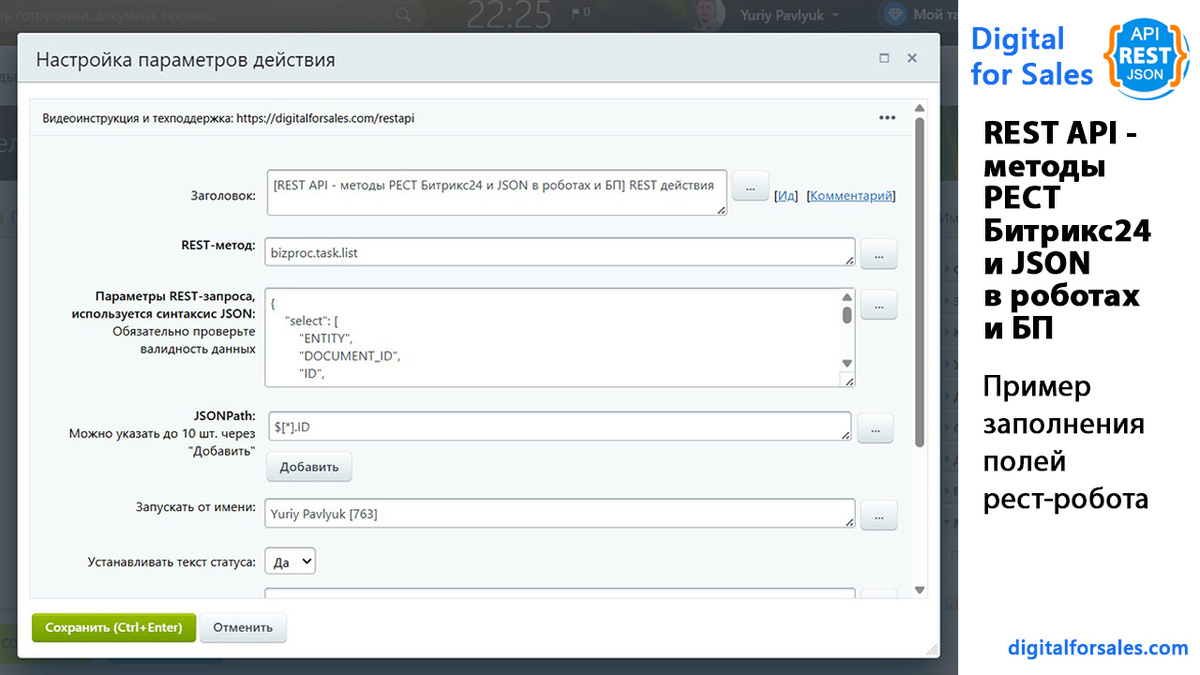
Task: Click the ellipsis button next to JSONPath field
Action: point(875,428)
